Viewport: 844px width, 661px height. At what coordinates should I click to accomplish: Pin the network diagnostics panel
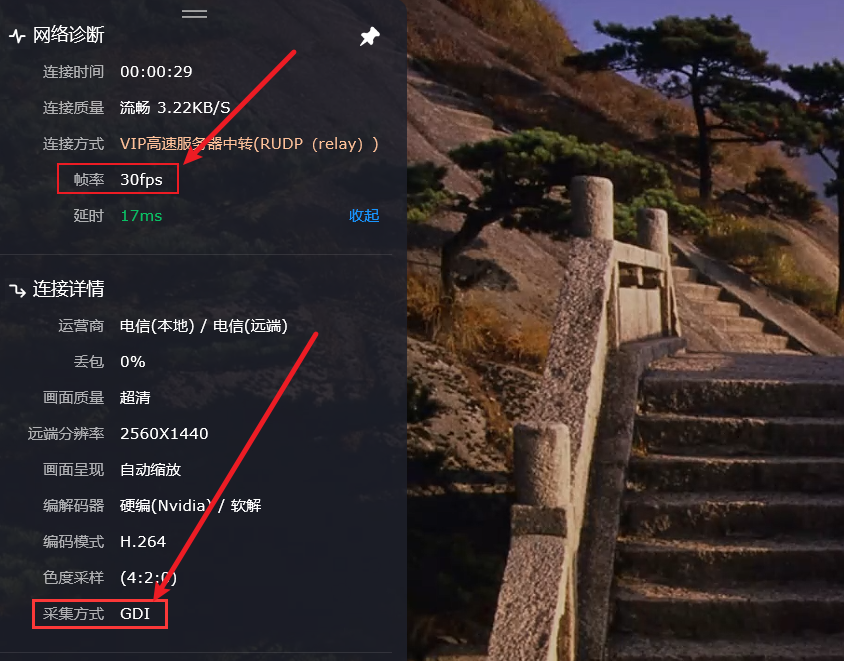370,37
